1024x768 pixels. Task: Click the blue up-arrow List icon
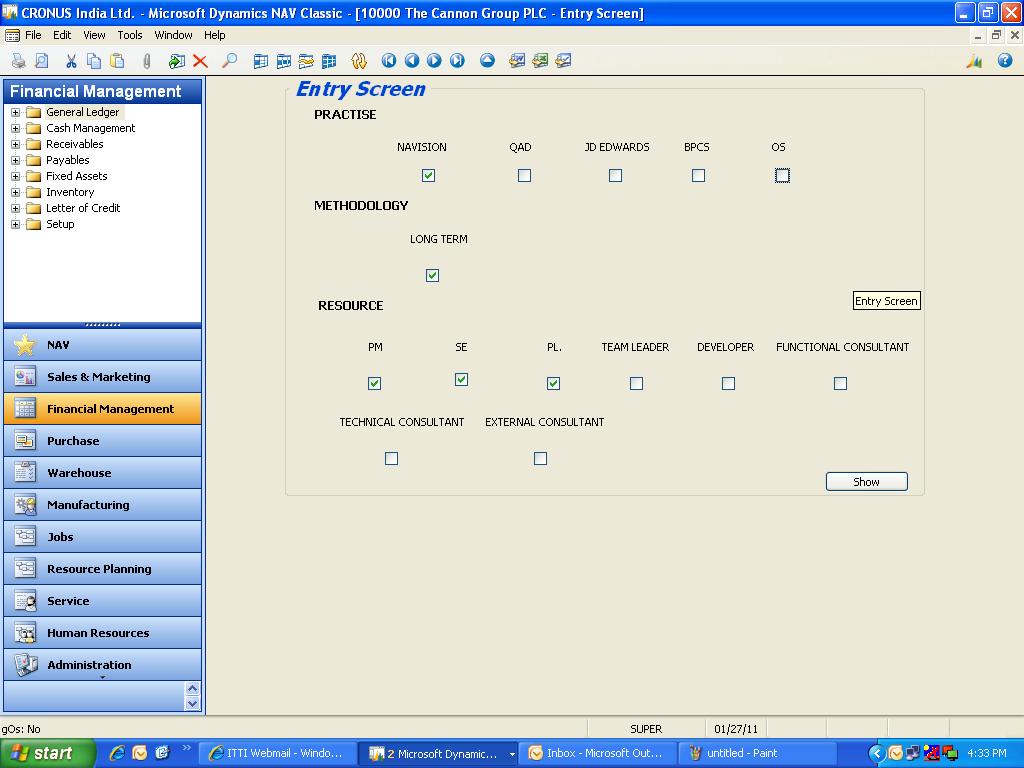coord(487,61)
